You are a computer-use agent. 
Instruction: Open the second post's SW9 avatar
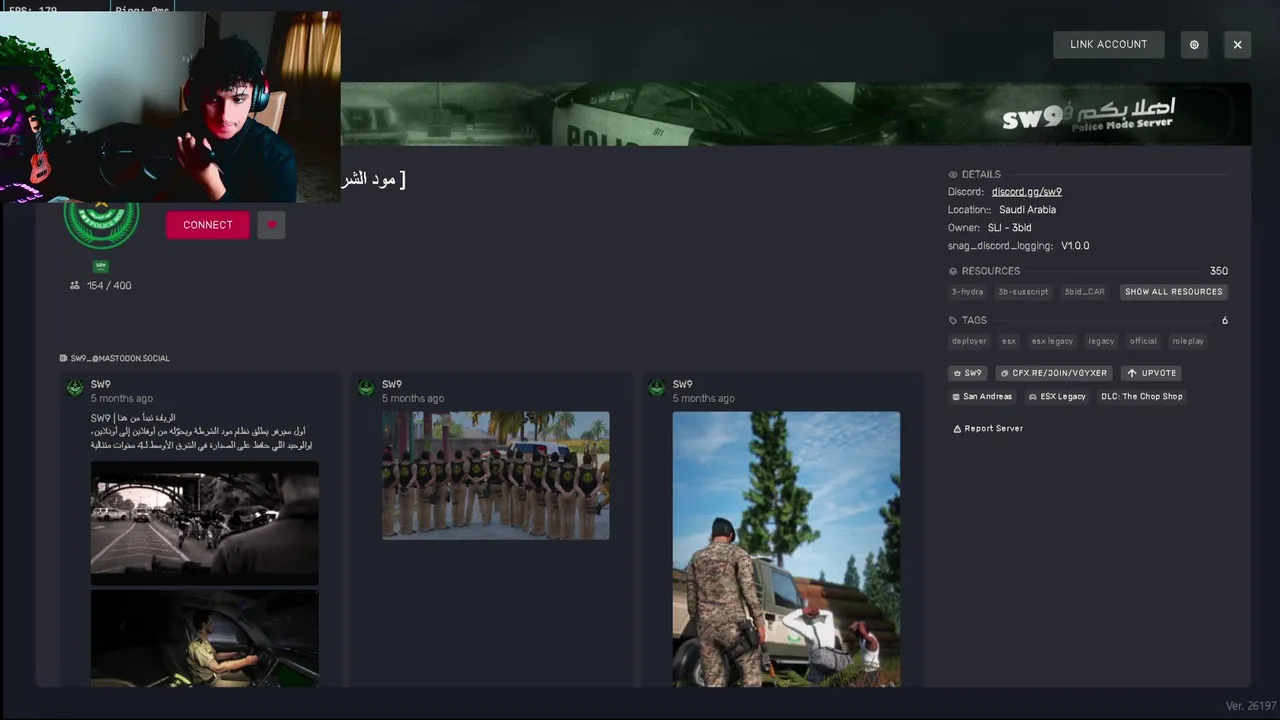tap(366, 388)
